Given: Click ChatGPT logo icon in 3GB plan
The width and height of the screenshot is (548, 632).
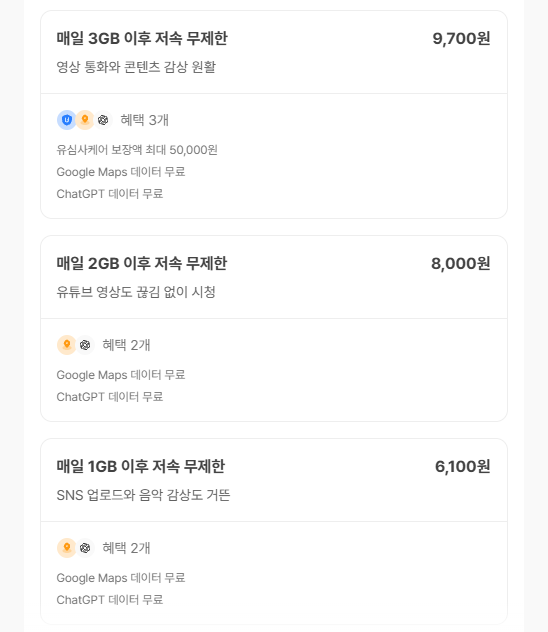Looking at the screenshot, I should [103, 120].
